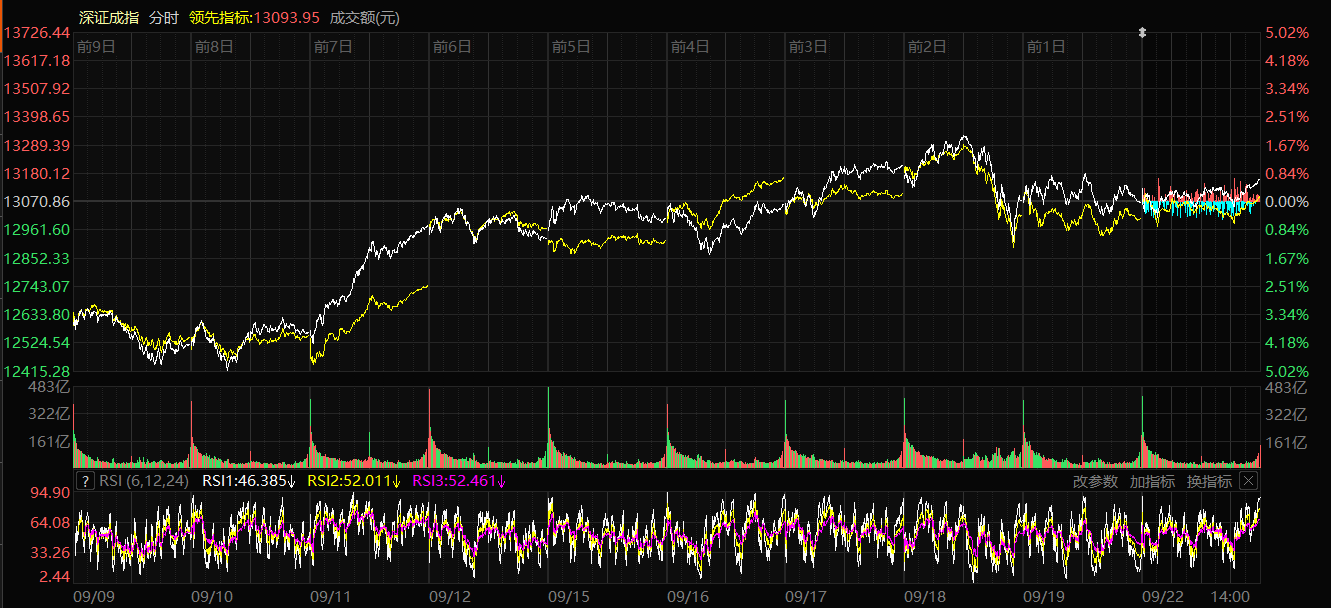Toggle the yellow RSI2 line value
This screenshot has width=1331, height=608.
coord(354,481)
